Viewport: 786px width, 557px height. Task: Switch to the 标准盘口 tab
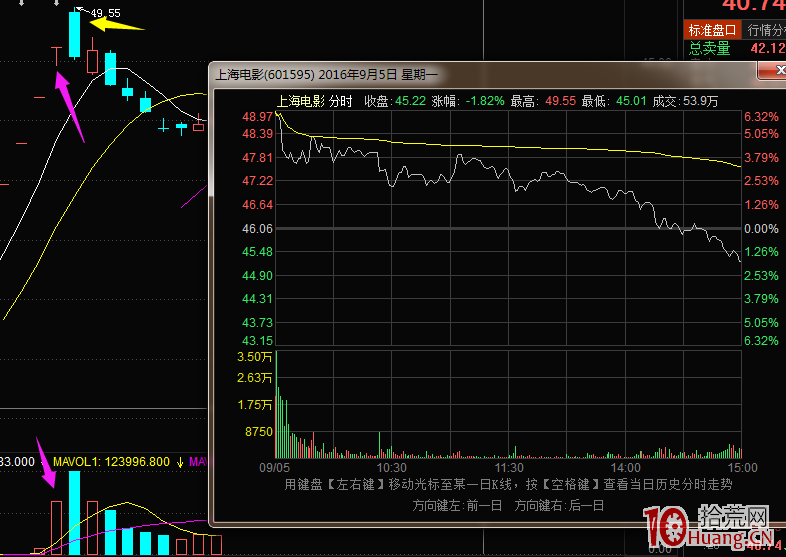click(x=712, y=30)
